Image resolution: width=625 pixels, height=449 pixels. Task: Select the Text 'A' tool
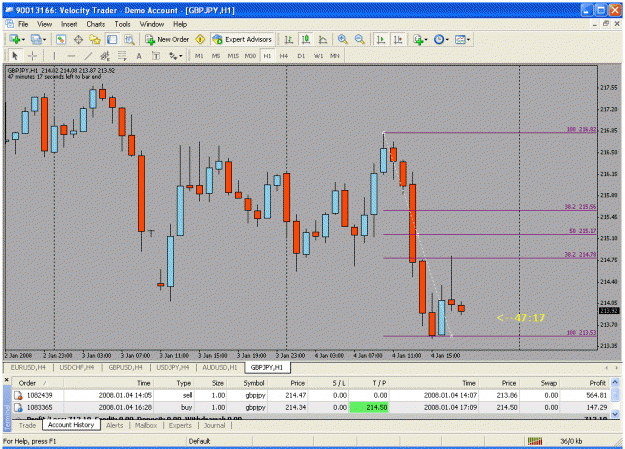[139, 56]
